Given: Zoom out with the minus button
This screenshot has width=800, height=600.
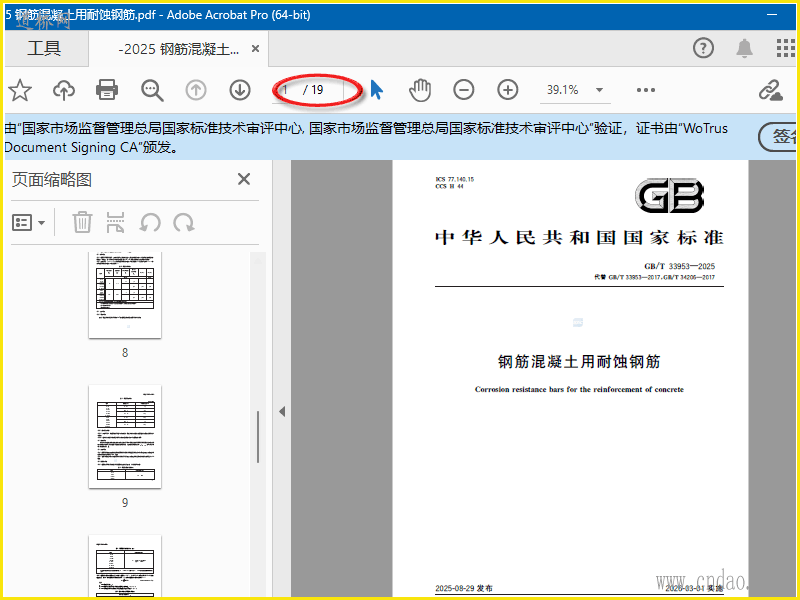Looking at the screenshot, I should 464,90.
